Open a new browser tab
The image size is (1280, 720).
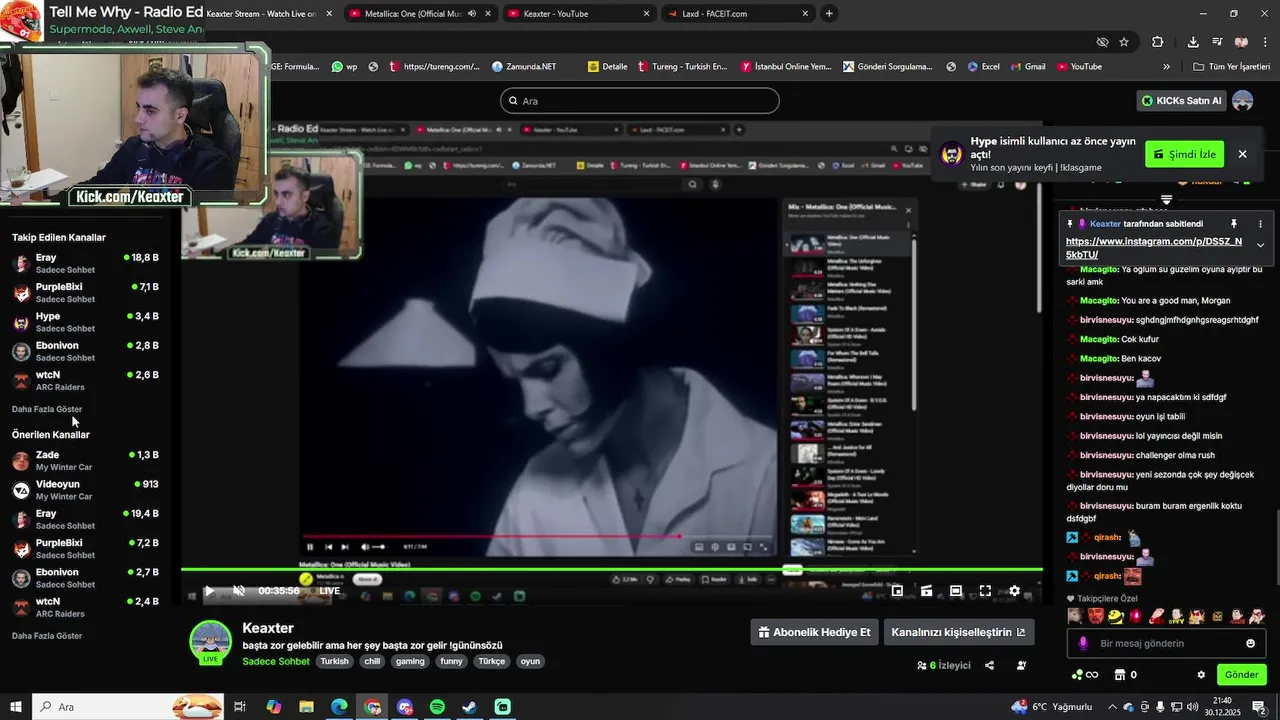[829, 14]
